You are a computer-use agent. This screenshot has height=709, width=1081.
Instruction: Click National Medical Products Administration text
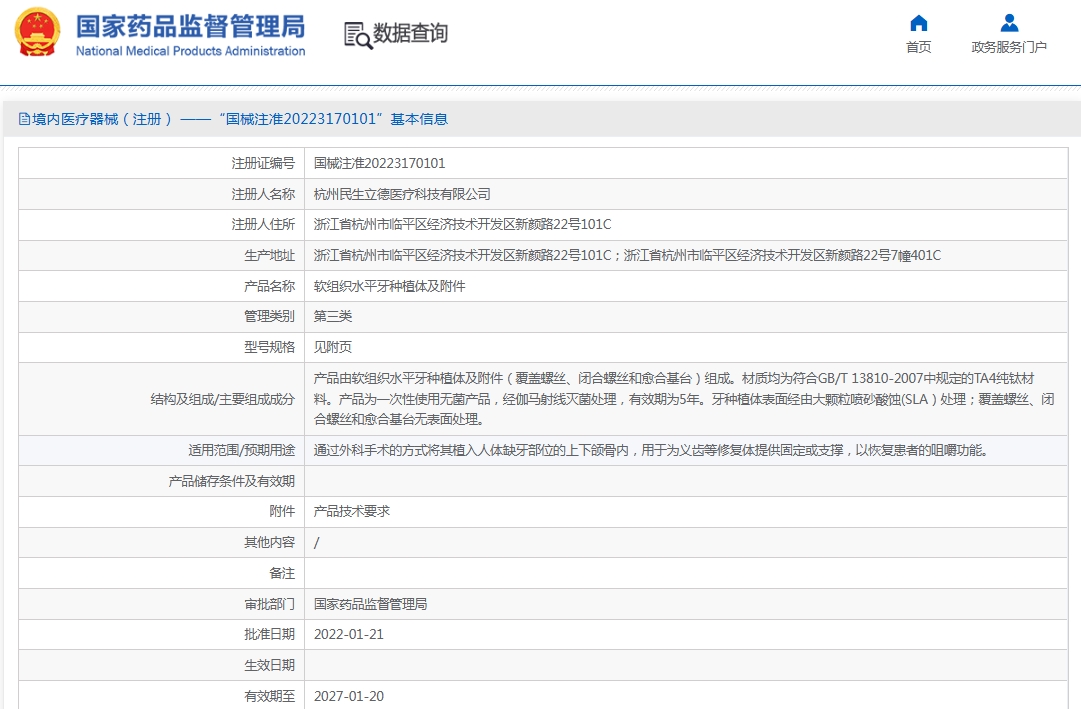190,51
